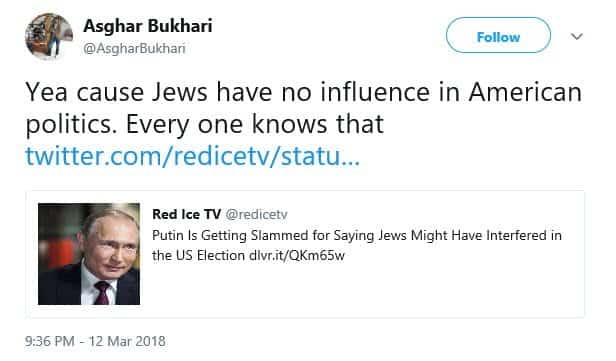Open the twitter.com/redicetv/statu… link
Viewport: 616px width, 361px height.
pyautogui.click(x=192, y=156)
